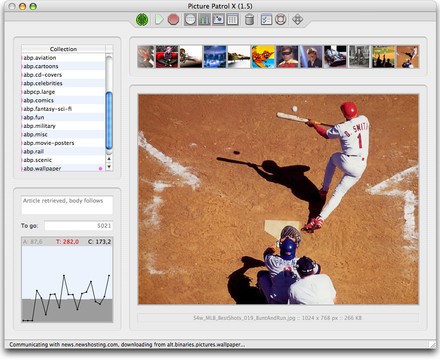
Task: Click the green globe connect icon
Action: [142, 20]
